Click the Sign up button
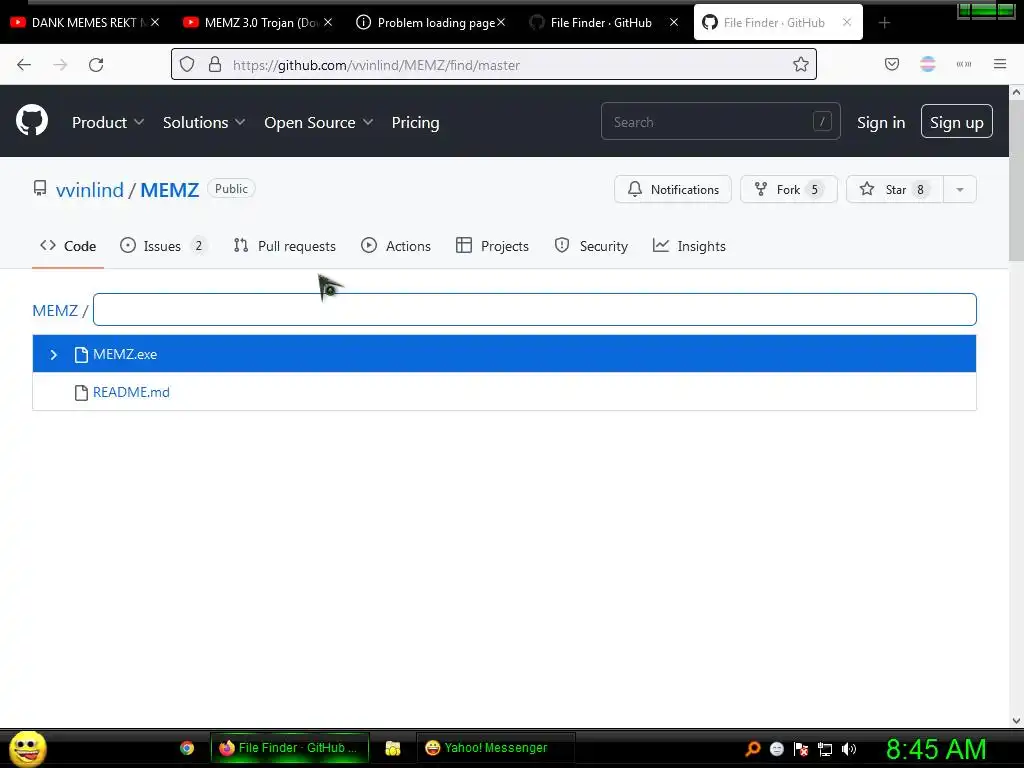Image resolution: width=1024 pixels, height=768 pixels. click(957, 121)
